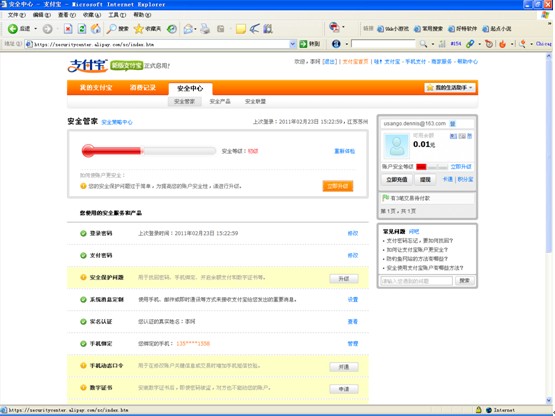
Task: Open the Mail icon dropdown arrow
Action: pyautogui.click(x=195, y=29)
